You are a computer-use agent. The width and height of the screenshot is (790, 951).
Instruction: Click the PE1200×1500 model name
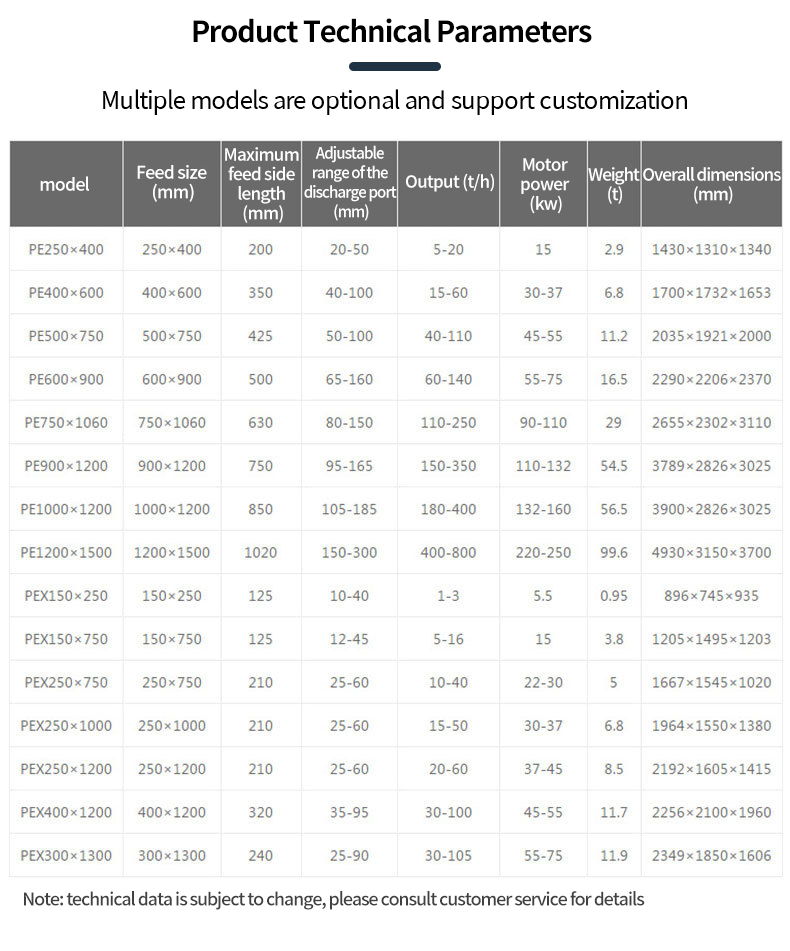(66, 552)
